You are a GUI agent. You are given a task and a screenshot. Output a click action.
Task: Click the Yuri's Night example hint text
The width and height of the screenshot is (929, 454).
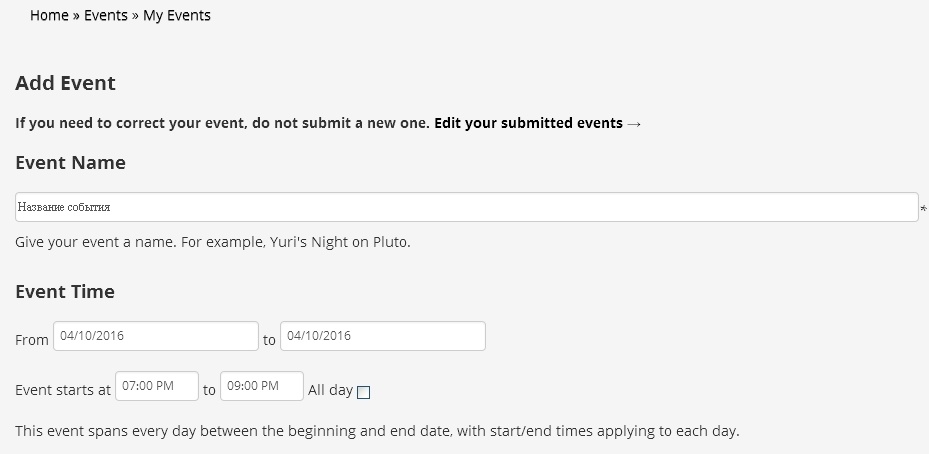tap(213, 242)
